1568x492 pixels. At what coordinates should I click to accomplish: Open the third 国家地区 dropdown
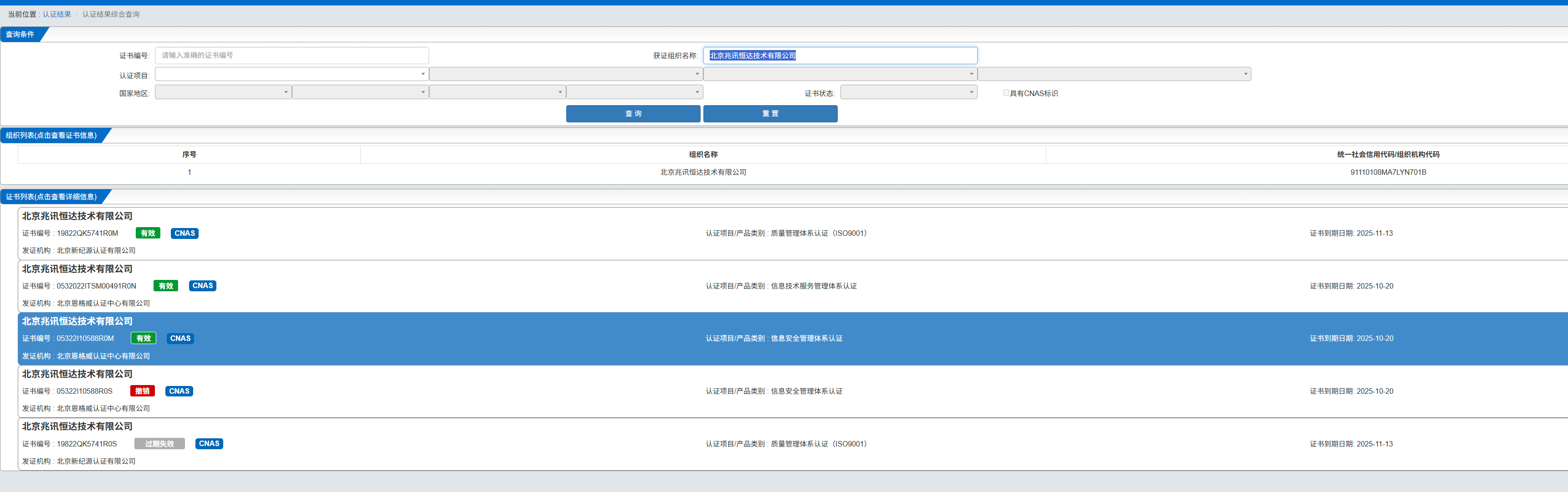[497, 92]
